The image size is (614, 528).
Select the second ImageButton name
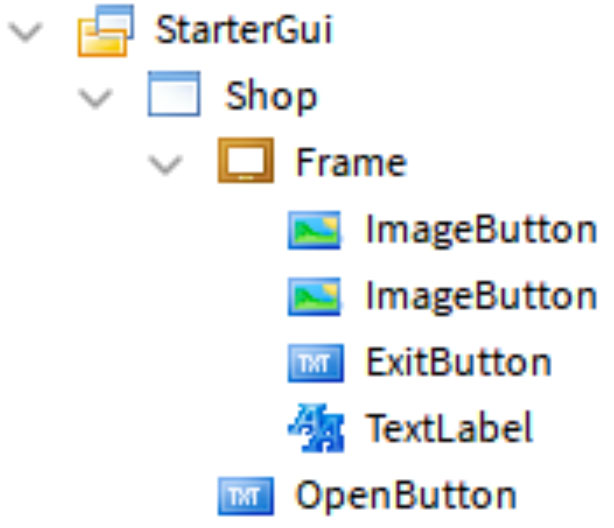481,298
